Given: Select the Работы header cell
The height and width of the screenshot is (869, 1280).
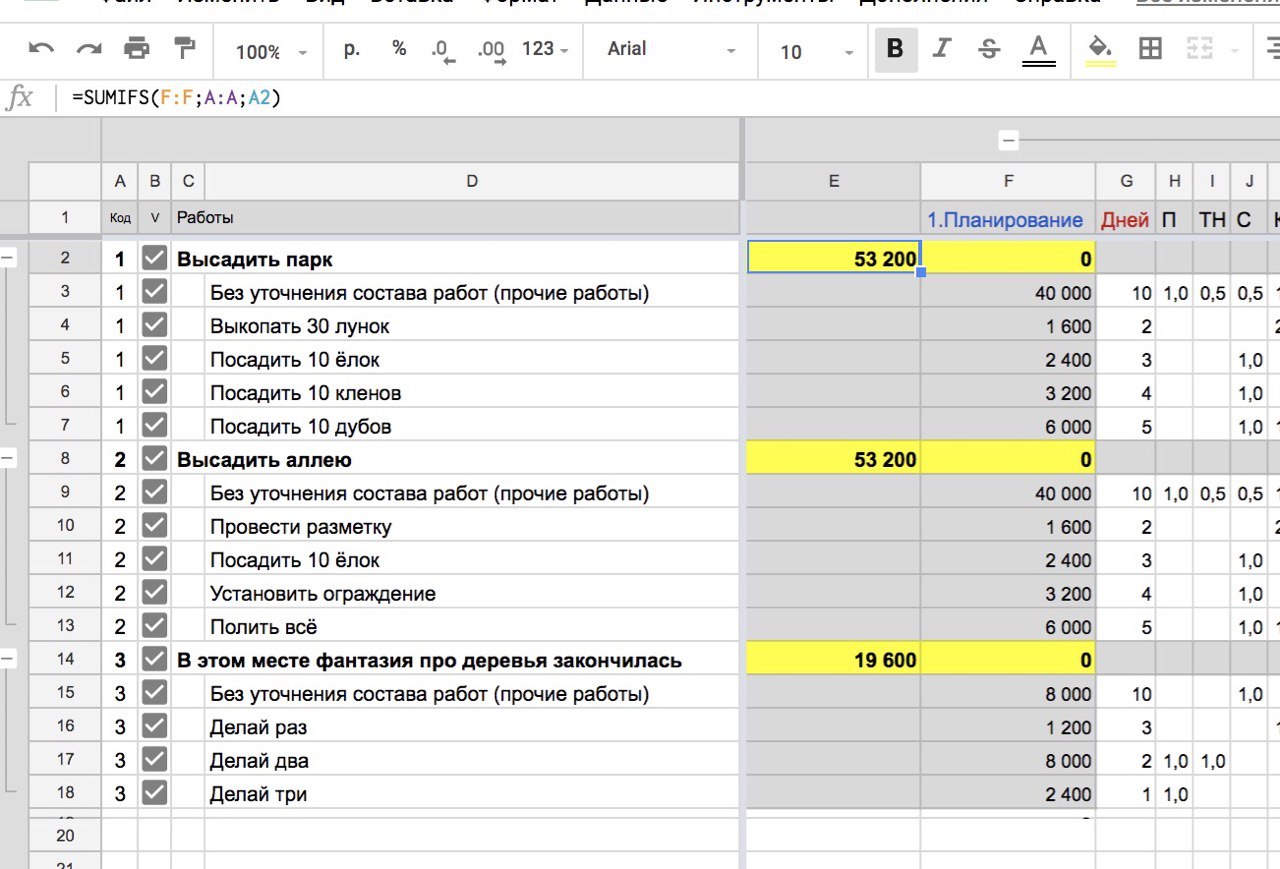Looking at the screenshot, I should click(x=456, y=217).
